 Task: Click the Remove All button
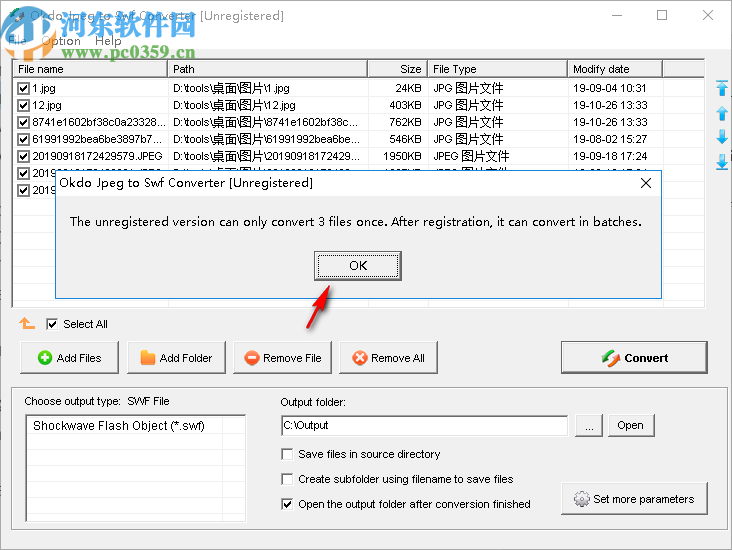click(388, 358)
